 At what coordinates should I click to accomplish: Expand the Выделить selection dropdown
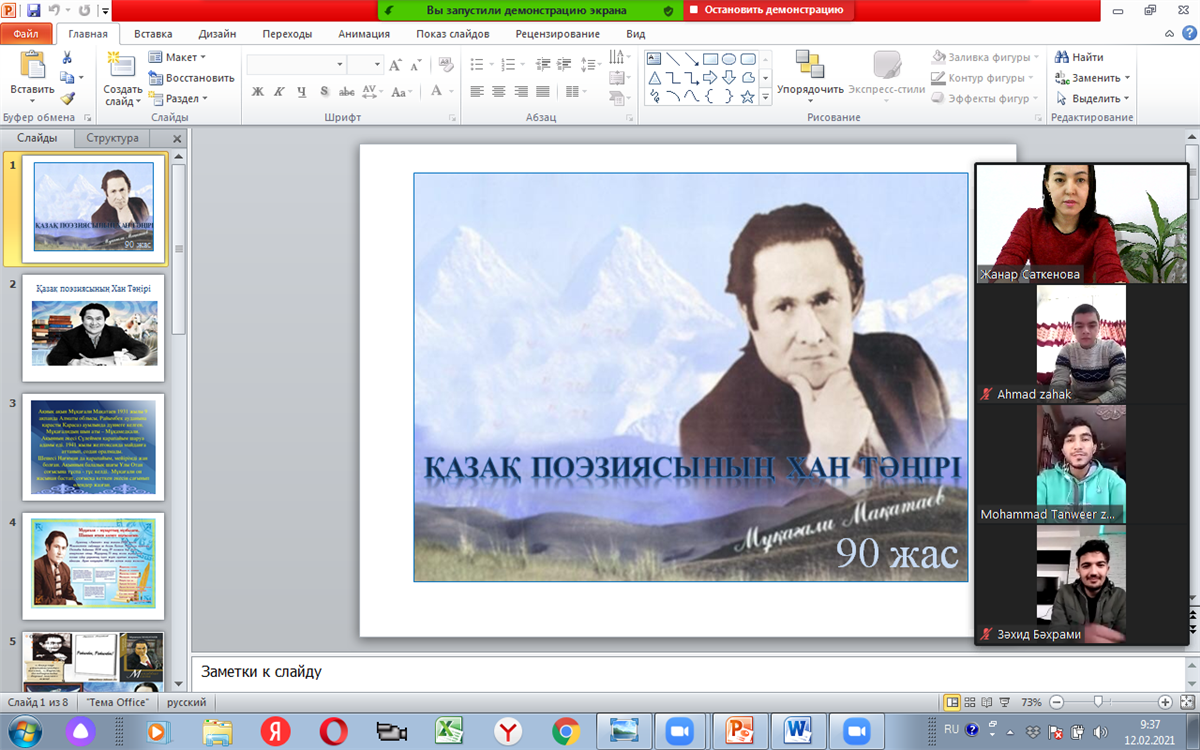pos(1093,99)
